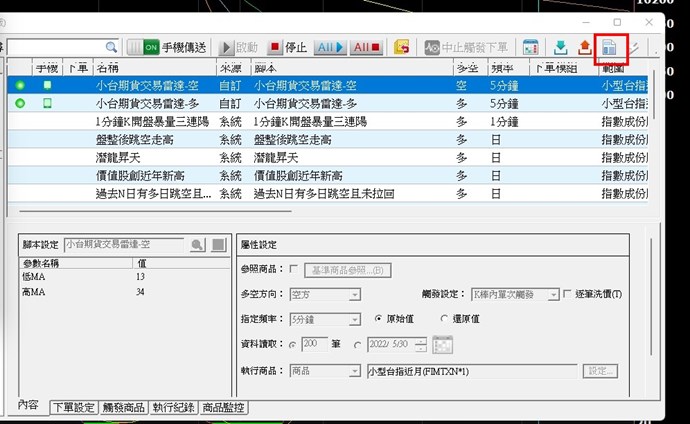Click the blue All start button
The image size is (690, 424).
329,47
